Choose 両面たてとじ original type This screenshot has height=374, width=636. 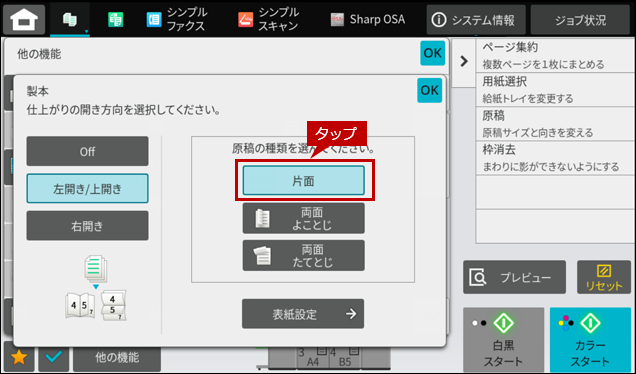point(303,256)
